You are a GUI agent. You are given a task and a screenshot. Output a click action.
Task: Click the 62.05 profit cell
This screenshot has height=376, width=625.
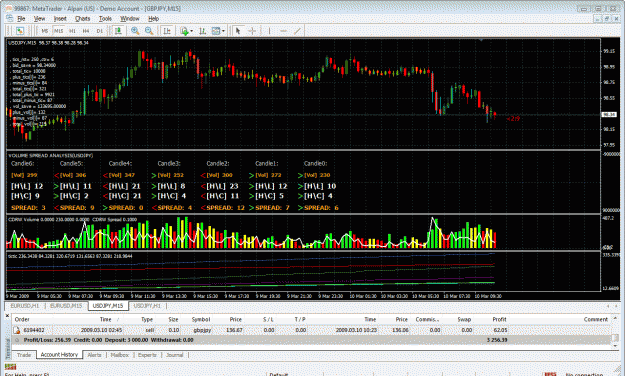click(500, 330)
